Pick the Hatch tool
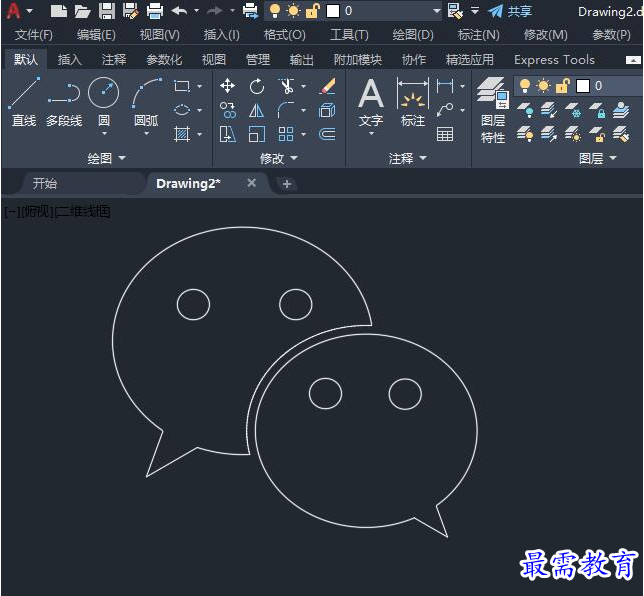The image size is (644, 596). tap(182, 134)
